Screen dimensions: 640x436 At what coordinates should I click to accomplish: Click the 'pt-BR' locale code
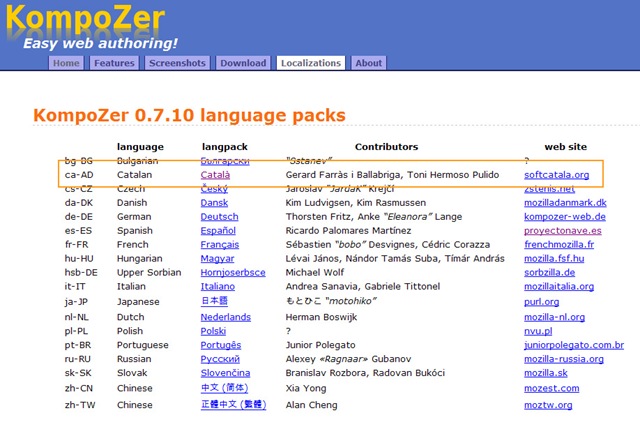(x=78, y=345)
